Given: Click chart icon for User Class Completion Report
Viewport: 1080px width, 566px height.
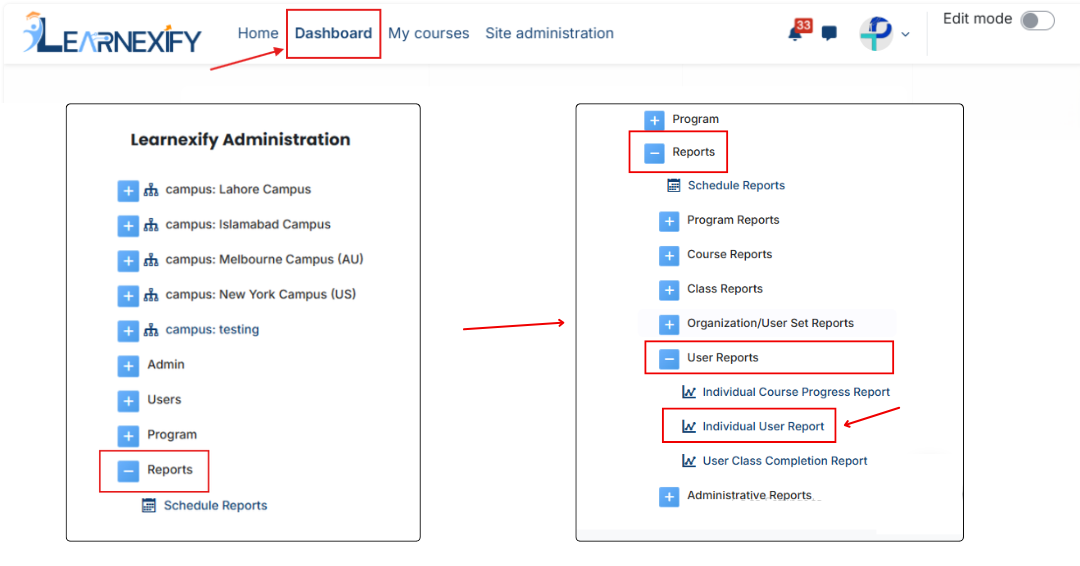Looking at the screenshot, I should tap(689, 461).
